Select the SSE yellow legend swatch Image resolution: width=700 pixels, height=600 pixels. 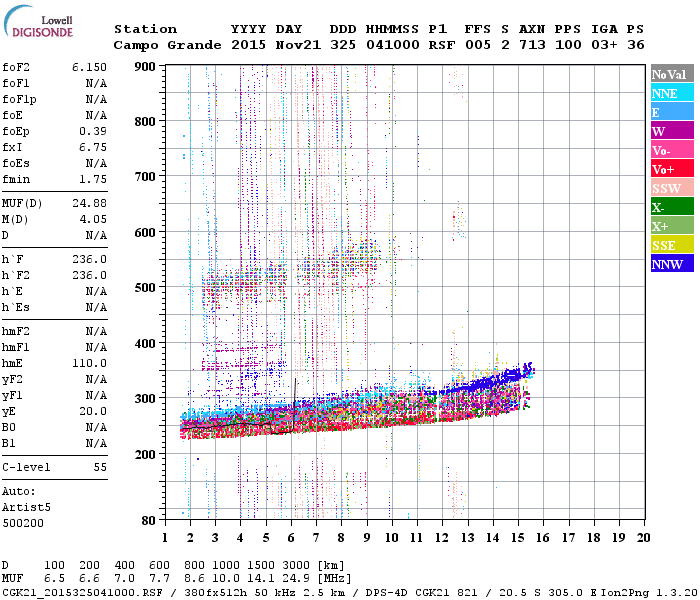[x=672, y=245]
